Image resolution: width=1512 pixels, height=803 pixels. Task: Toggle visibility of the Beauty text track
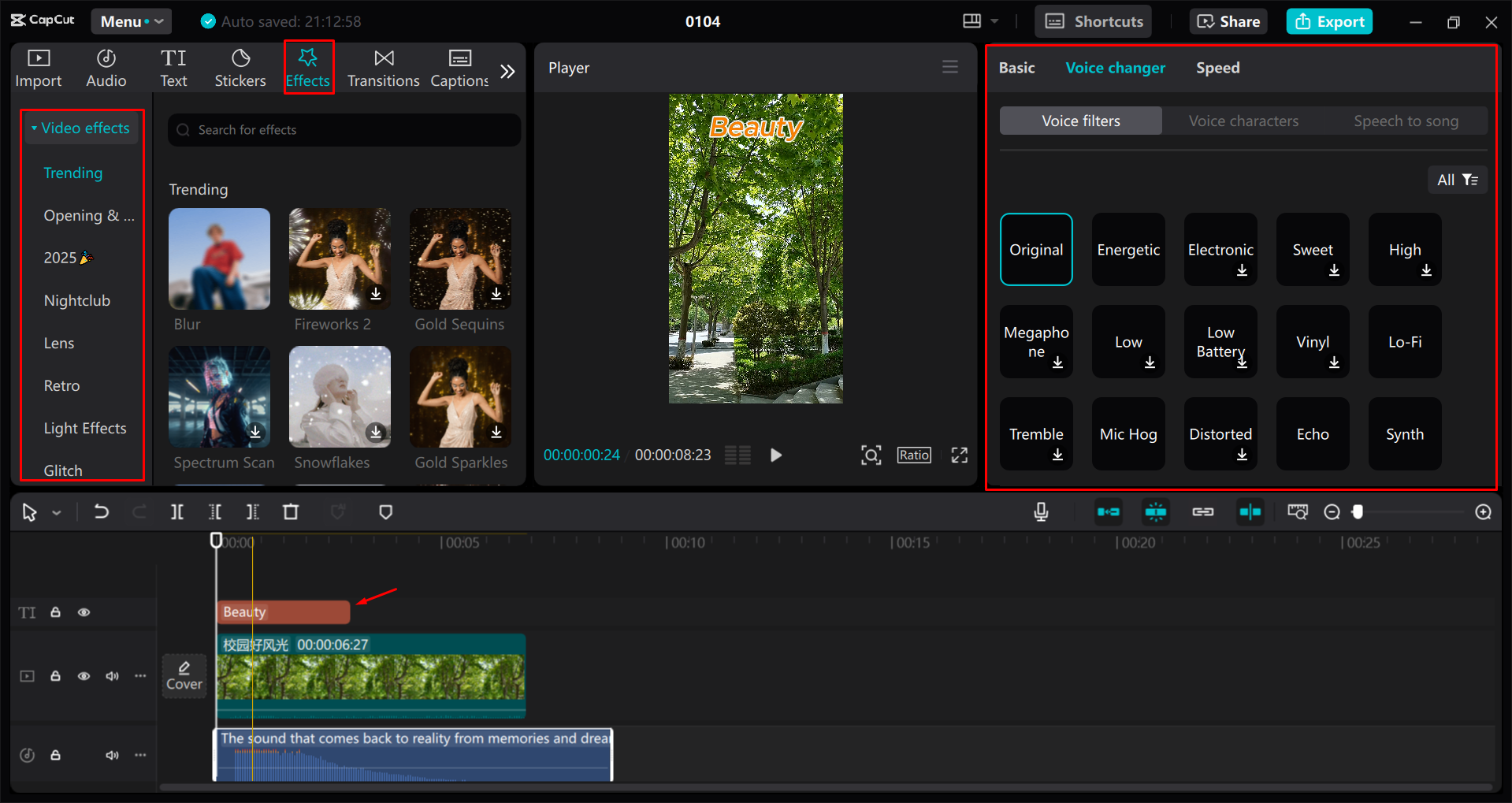click(x=84, y=612)
